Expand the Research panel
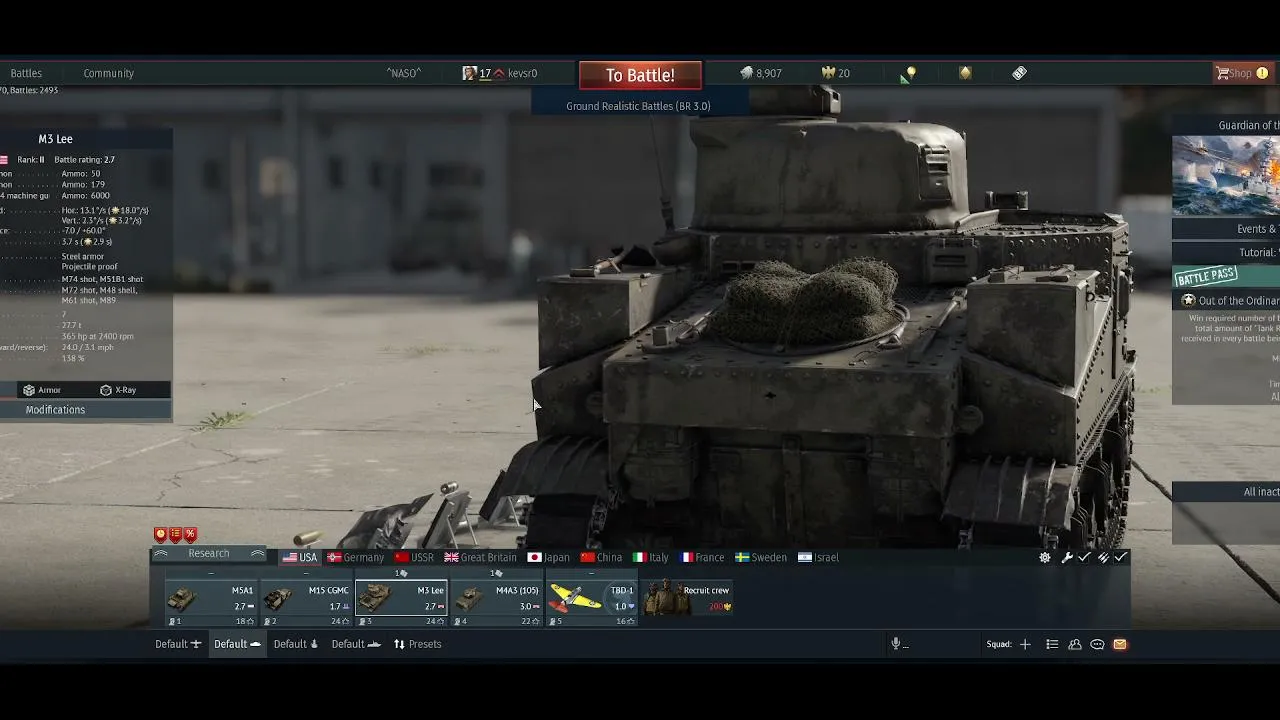The width and height of the screenshot is (1280, 720). [x=208, y=554]
